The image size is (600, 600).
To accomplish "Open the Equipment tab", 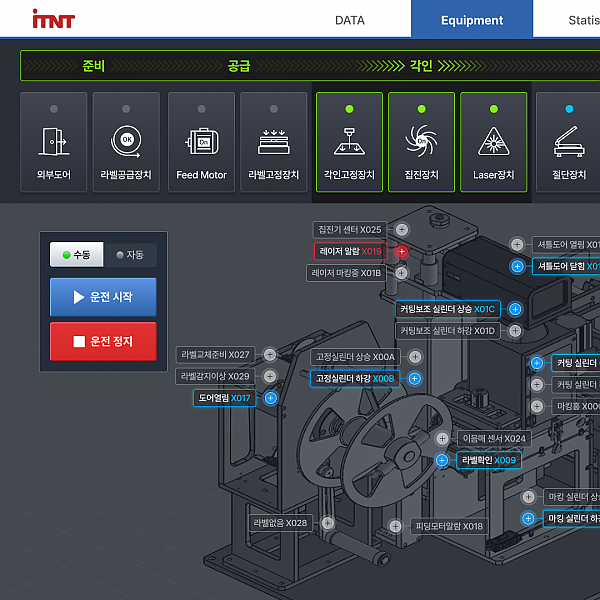I will pos(471,20).
